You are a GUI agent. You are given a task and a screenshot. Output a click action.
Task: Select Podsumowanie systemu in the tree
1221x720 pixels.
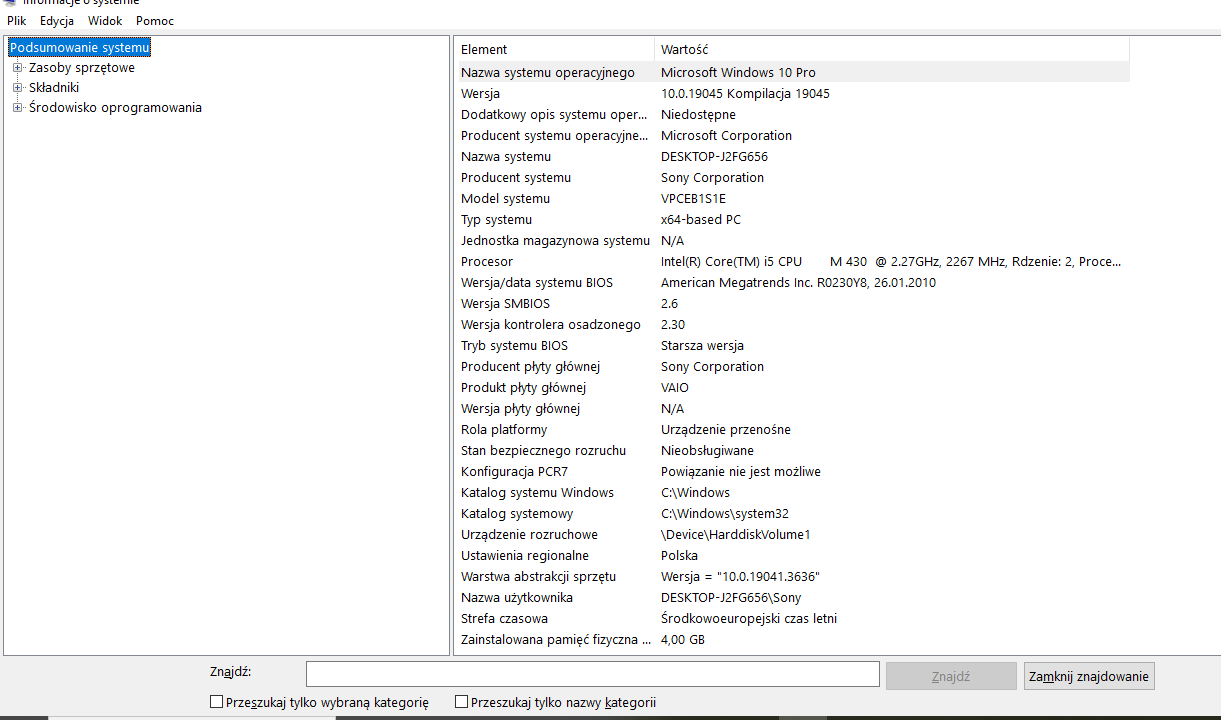point(80,47)
